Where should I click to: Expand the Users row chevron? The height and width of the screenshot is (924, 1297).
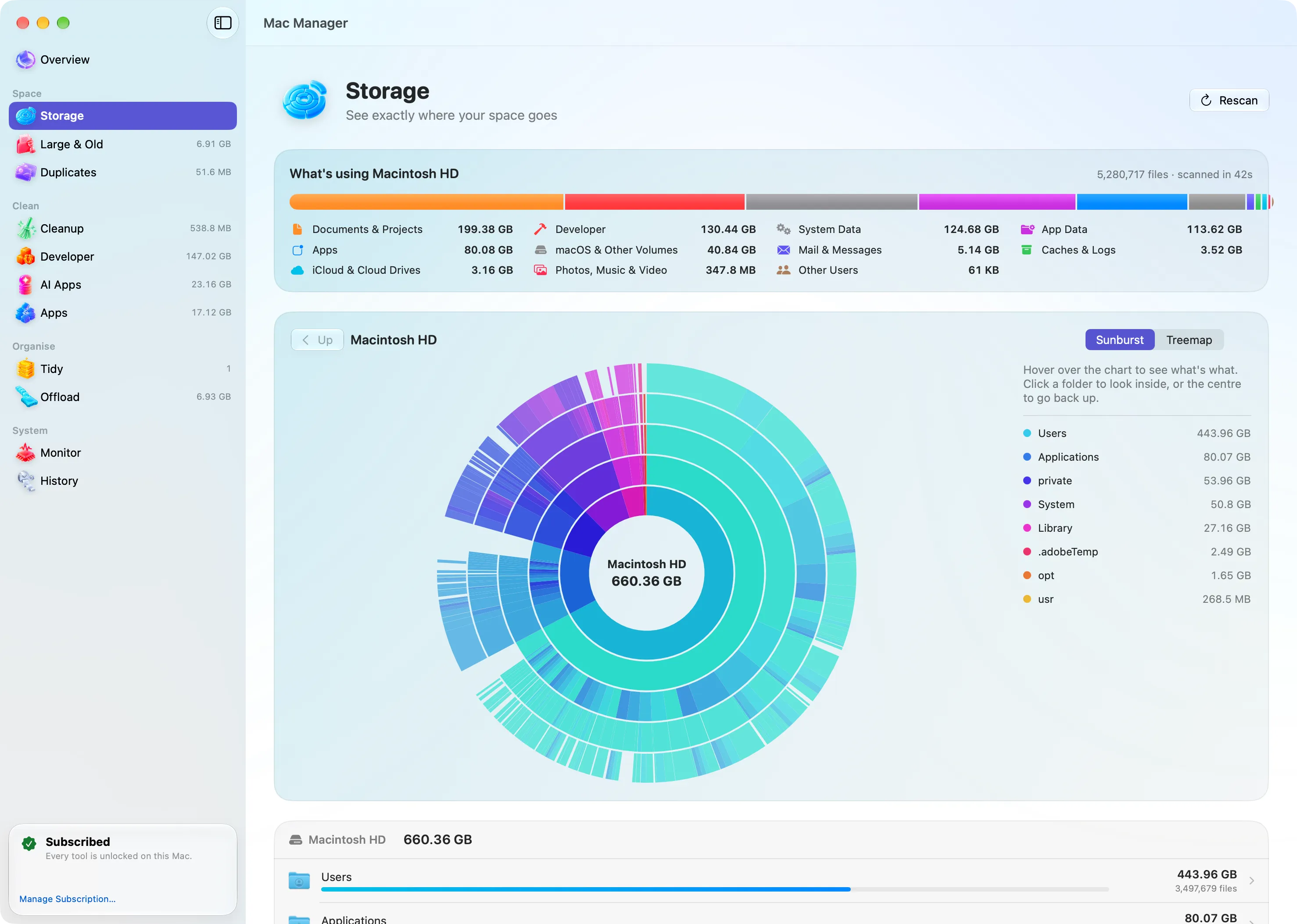[1251, 881]
